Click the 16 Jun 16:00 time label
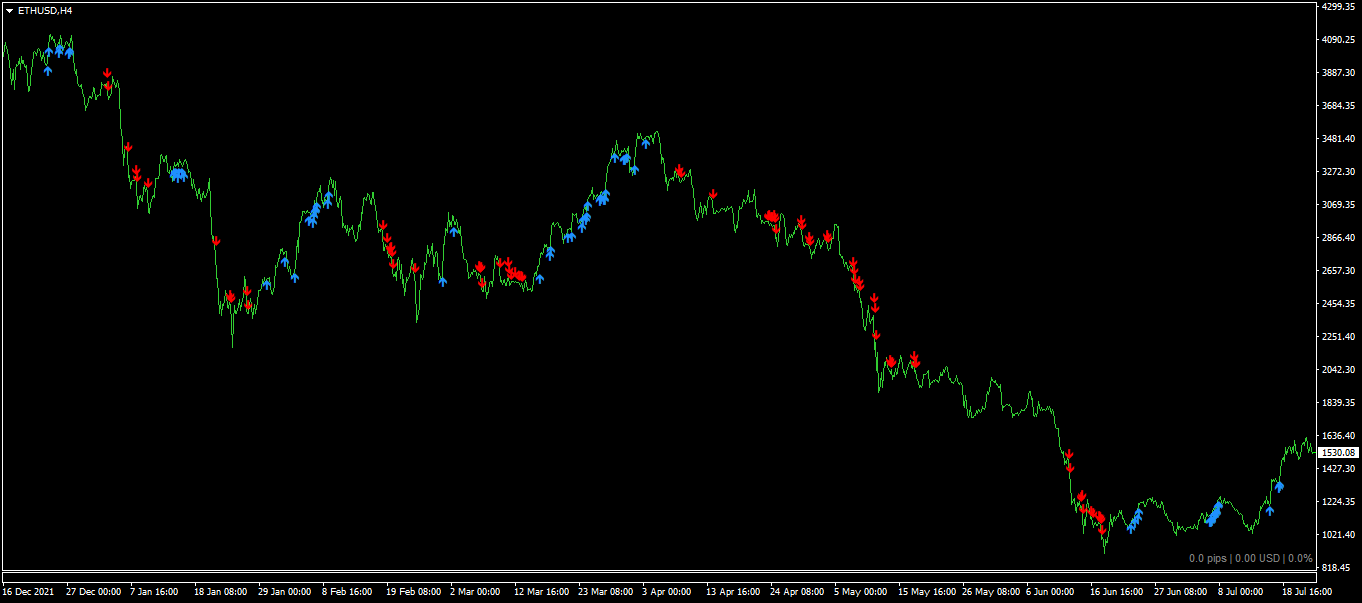This screenshot has height=603, width=1362. [x=1118, y=592]
